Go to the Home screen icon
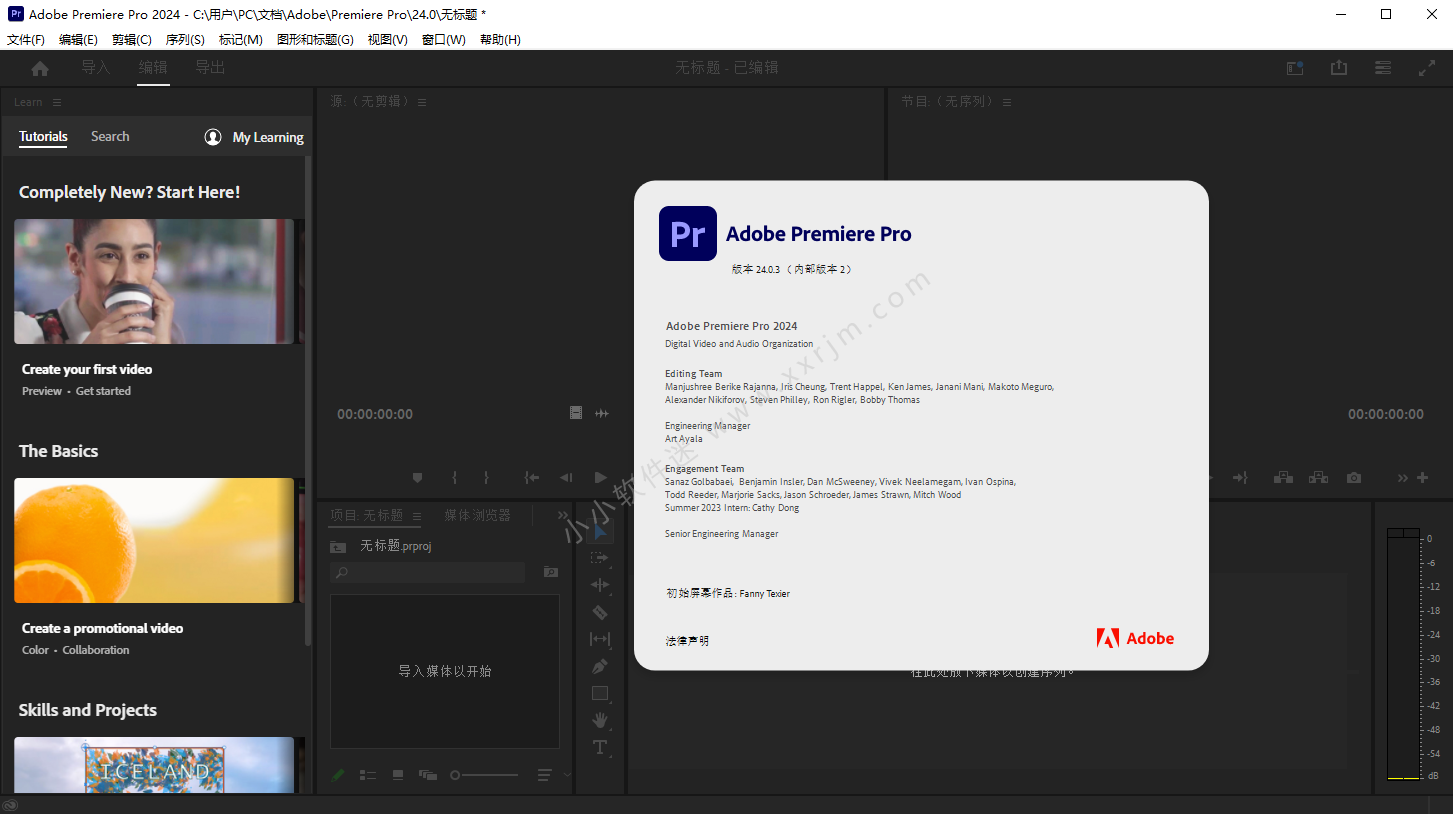 tap(40, 68)
